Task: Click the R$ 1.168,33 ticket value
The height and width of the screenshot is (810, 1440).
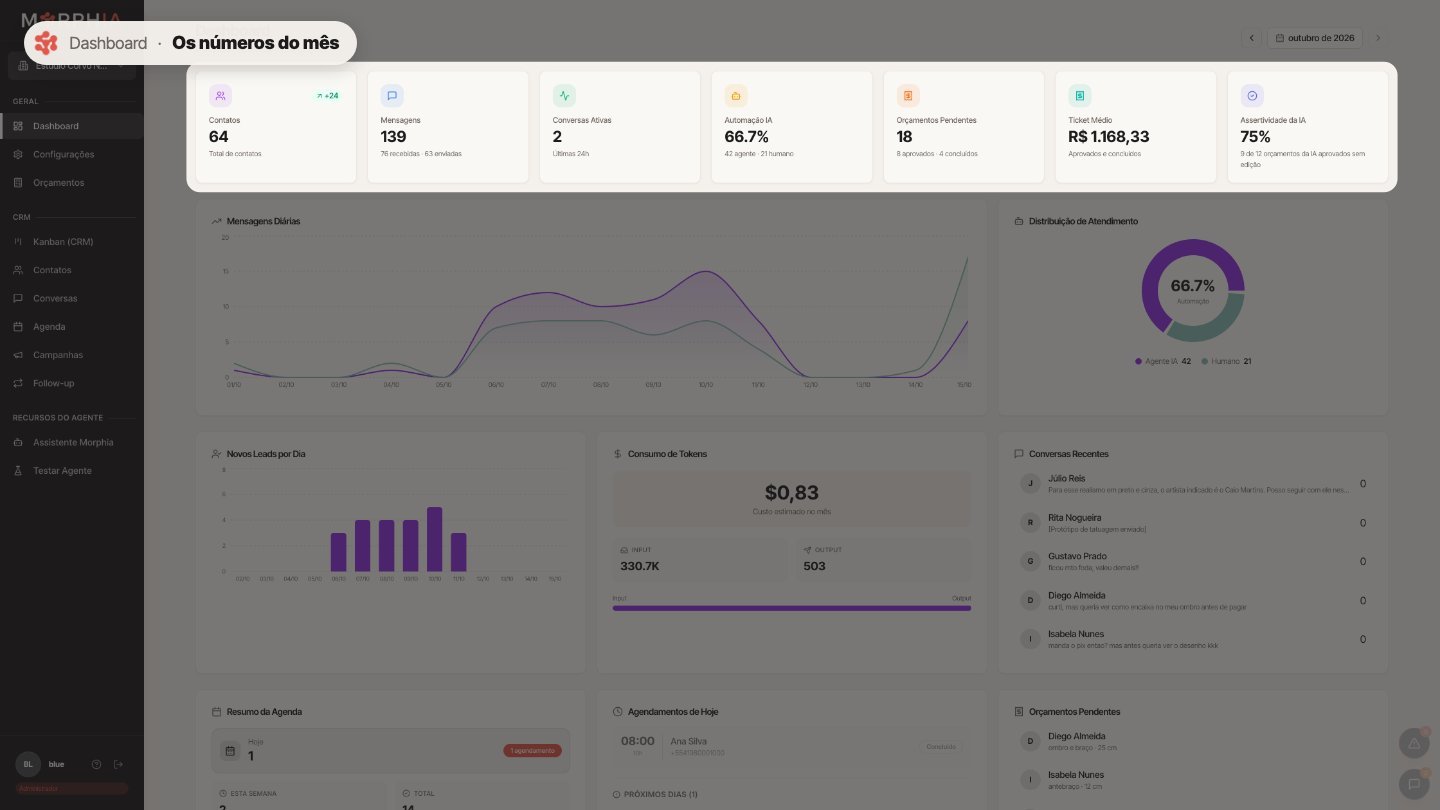Action: tap(1109, 137)
